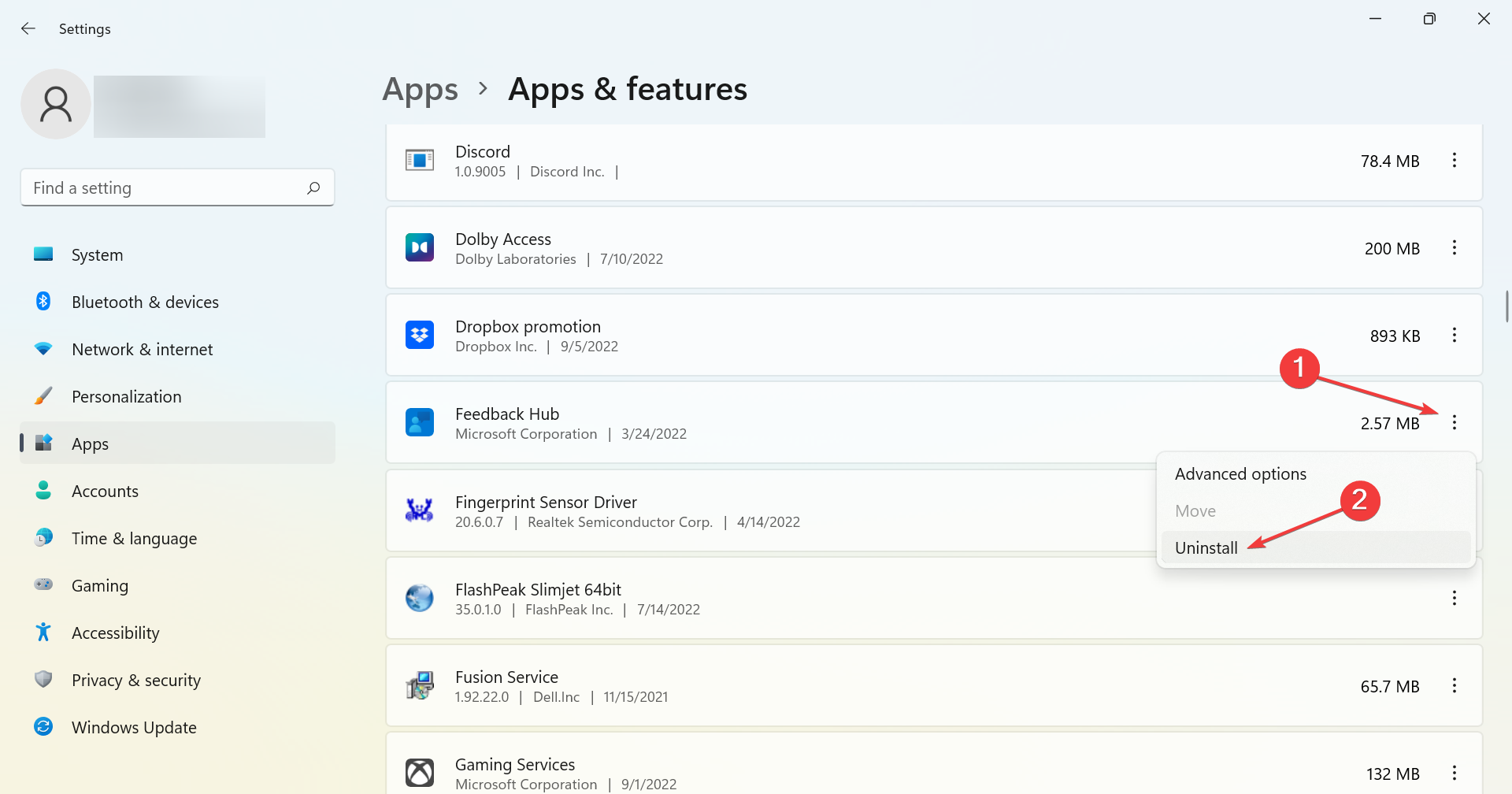
Task: Open more options for Gaming Services
Action: click(x=1455, y=774)
